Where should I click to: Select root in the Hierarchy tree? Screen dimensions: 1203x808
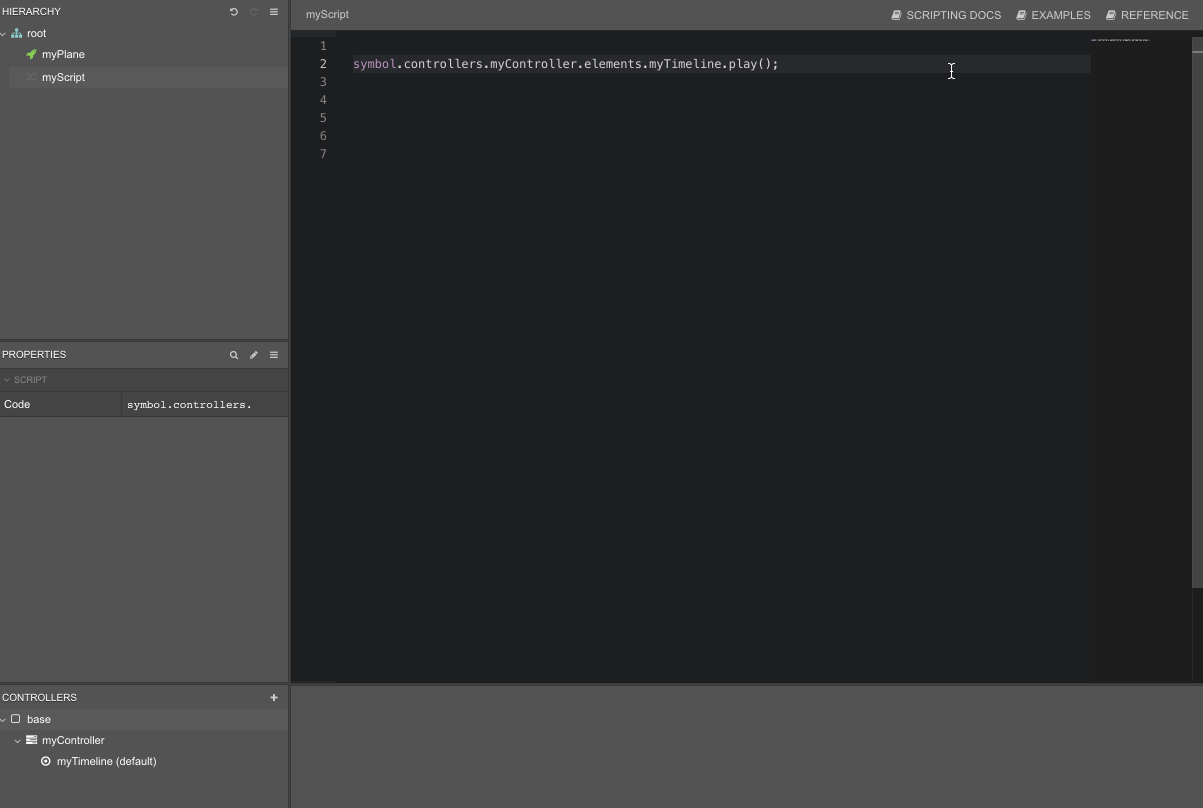click(36, 33)
